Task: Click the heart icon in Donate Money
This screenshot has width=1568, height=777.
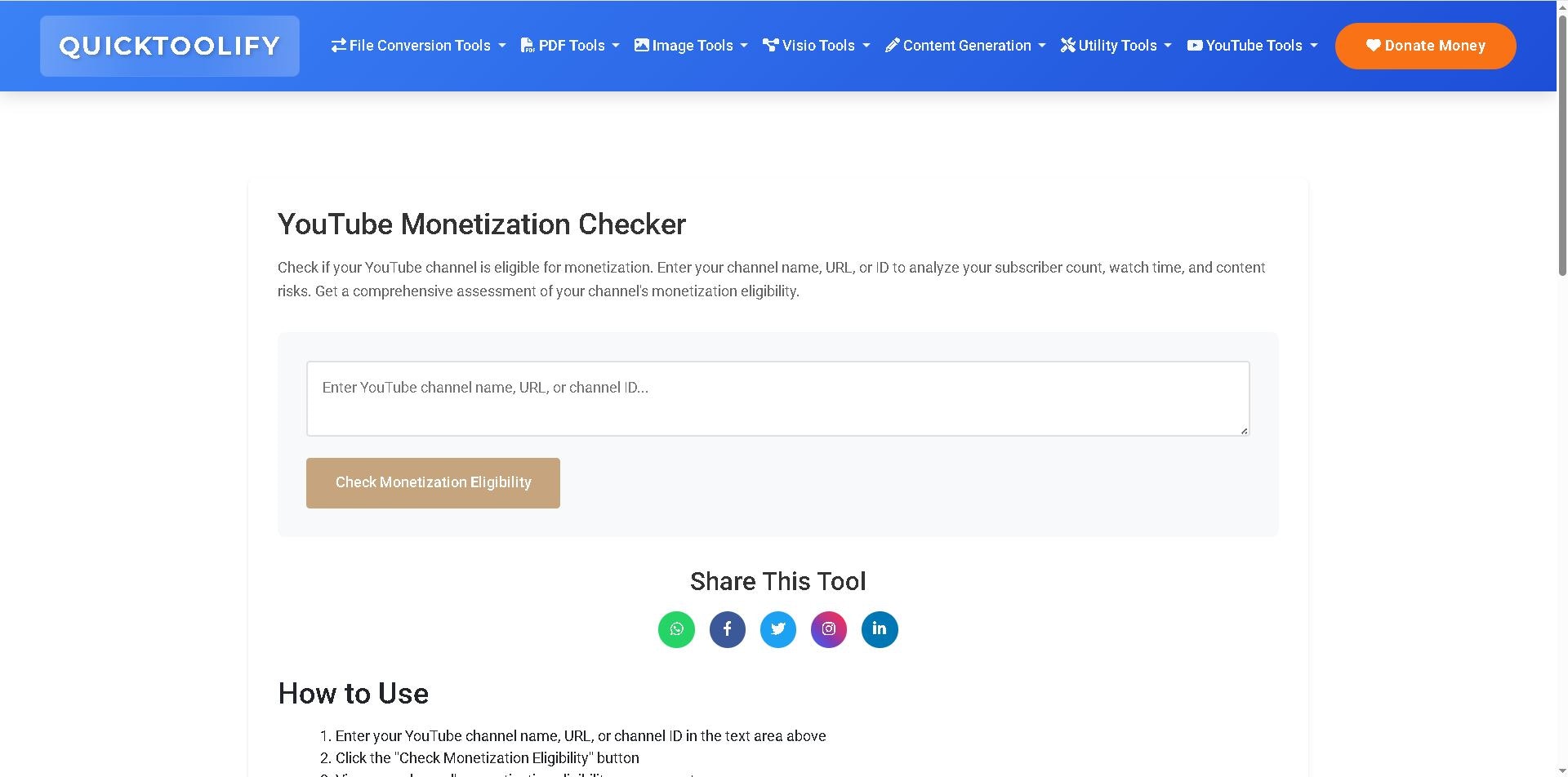Action: click(x=1374, y=46)
